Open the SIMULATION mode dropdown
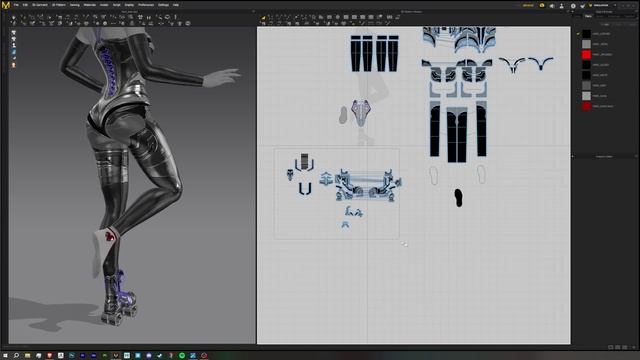Viewport: 640px width, 360px height. (x=602, y=5)
